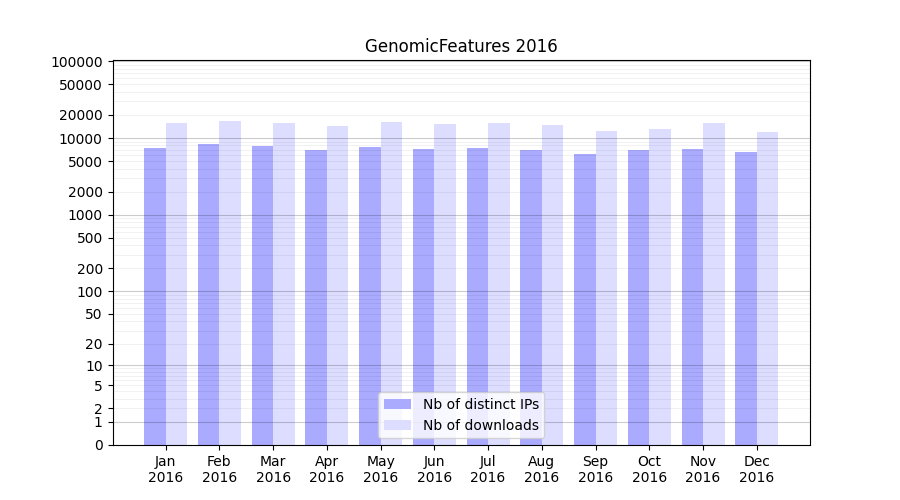Viewport: 900px width, 500px height.
Task: Click the 'Nb of distinct IPs' legend swatch
Action: (398, 404)
